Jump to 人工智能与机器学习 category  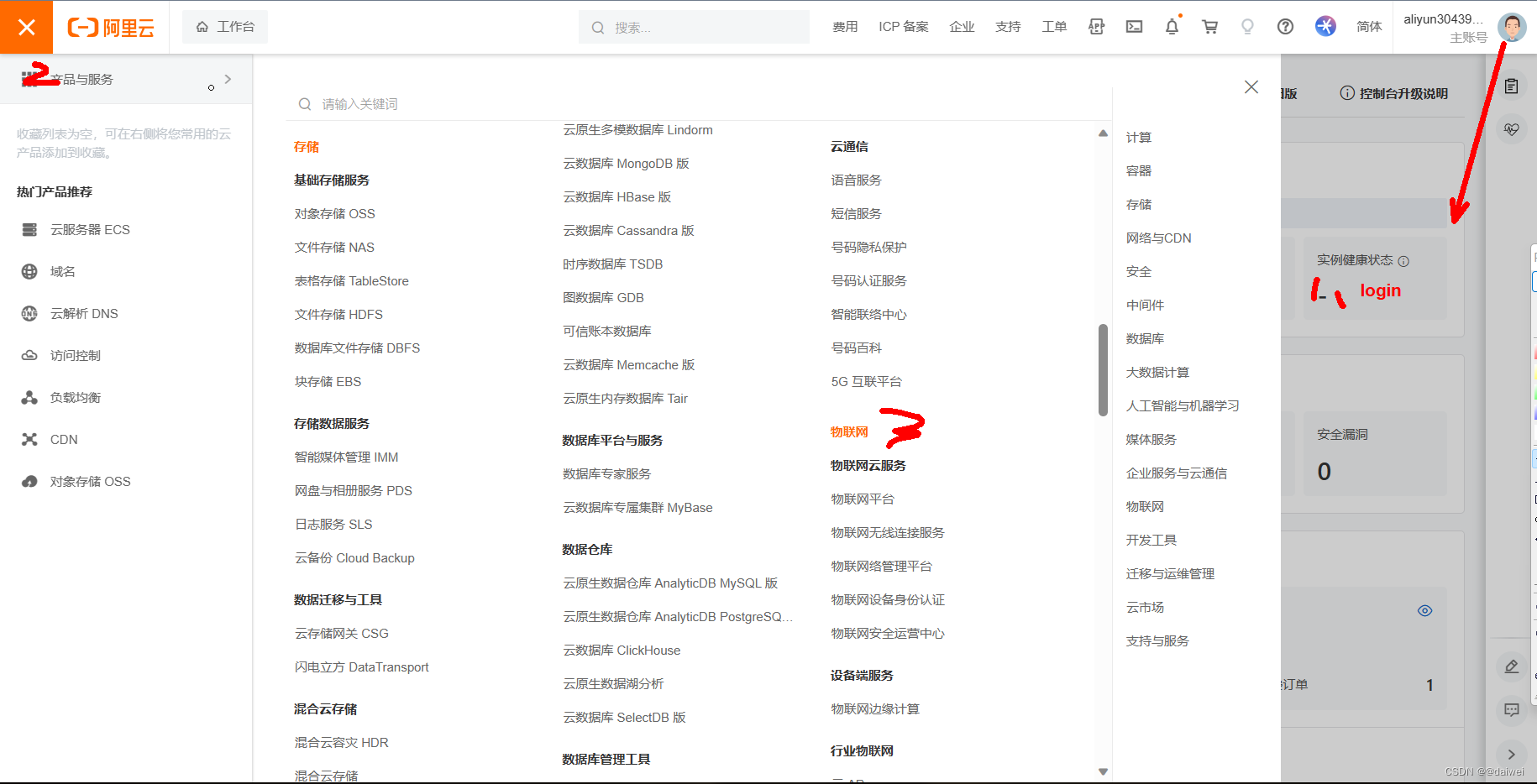[1183, 406]
